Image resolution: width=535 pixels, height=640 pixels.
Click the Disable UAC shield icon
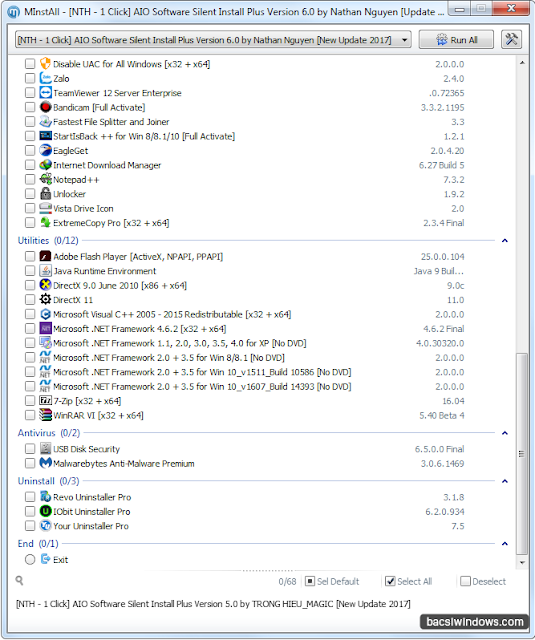pos(45,64)
